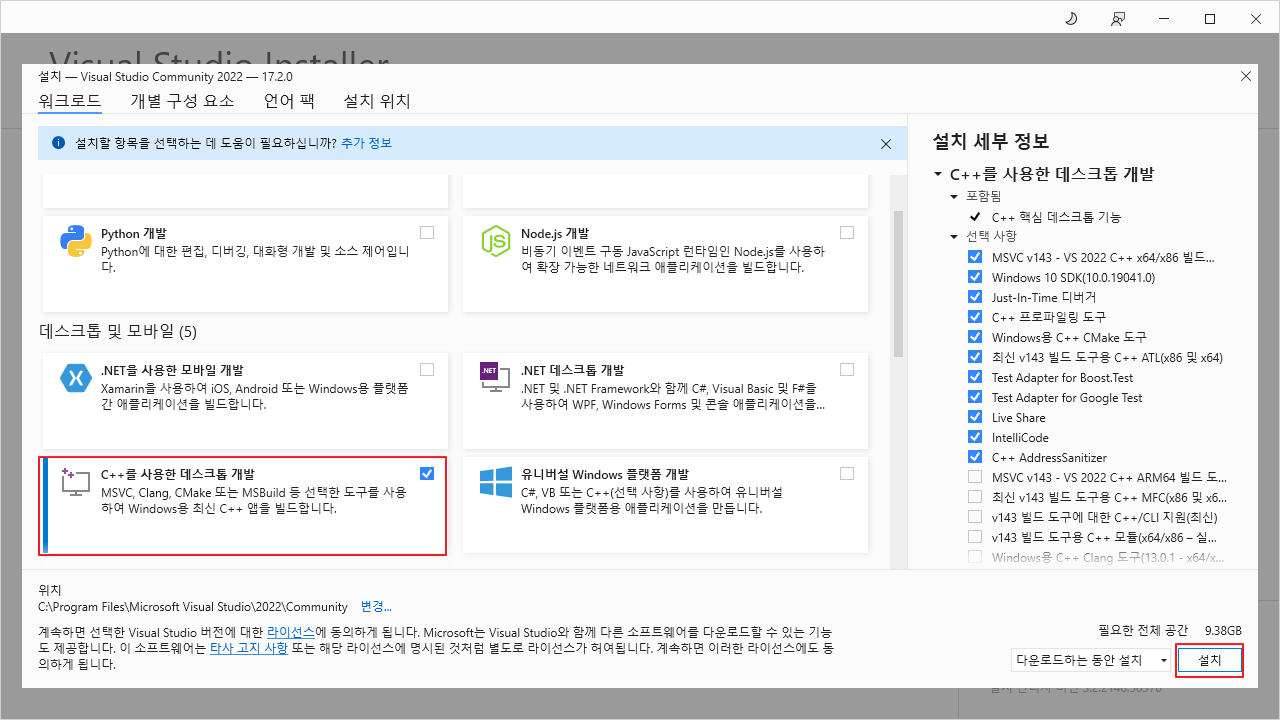The height and width of the screenshot is (720, 1280).
Task: Switch to the 워크로드 tab
Action: tap(70, 101)
